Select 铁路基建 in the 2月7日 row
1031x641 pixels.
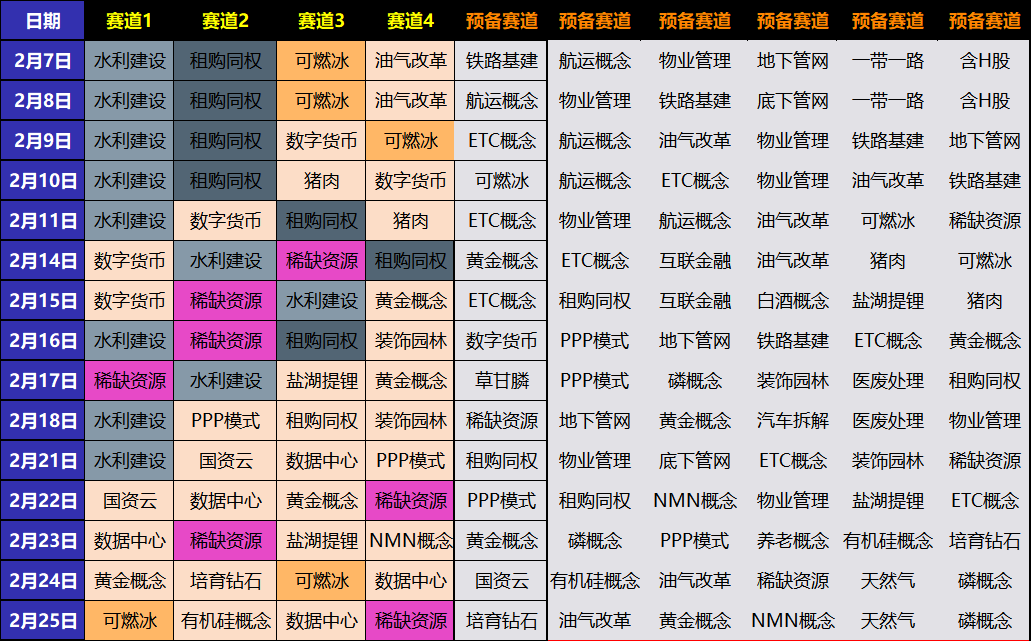pyautogui.click(x=501, y=60)
